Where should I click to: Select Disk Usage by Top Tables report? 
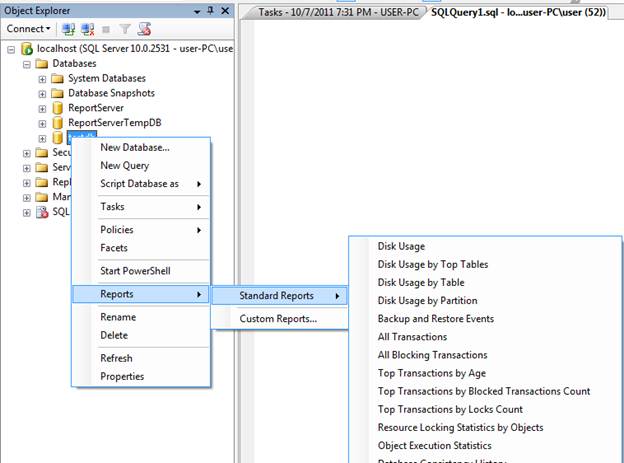432,264
